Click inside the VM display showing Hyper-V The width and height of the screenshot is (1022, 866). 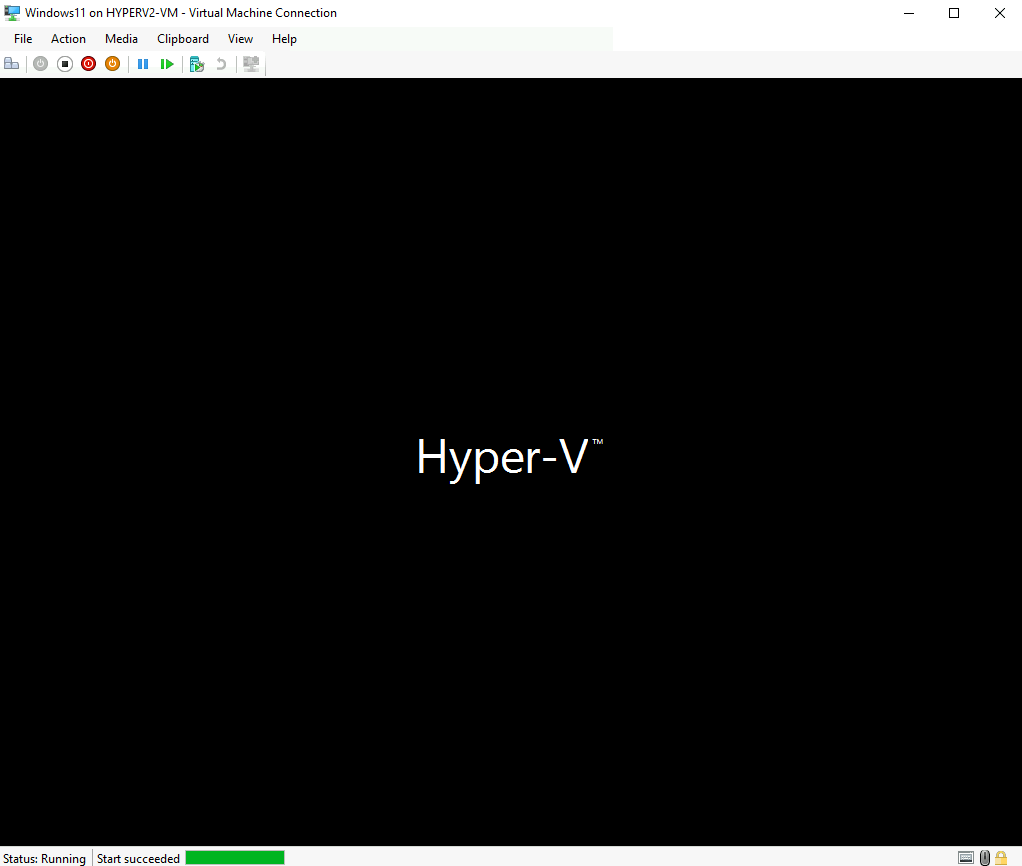(511, 461)
